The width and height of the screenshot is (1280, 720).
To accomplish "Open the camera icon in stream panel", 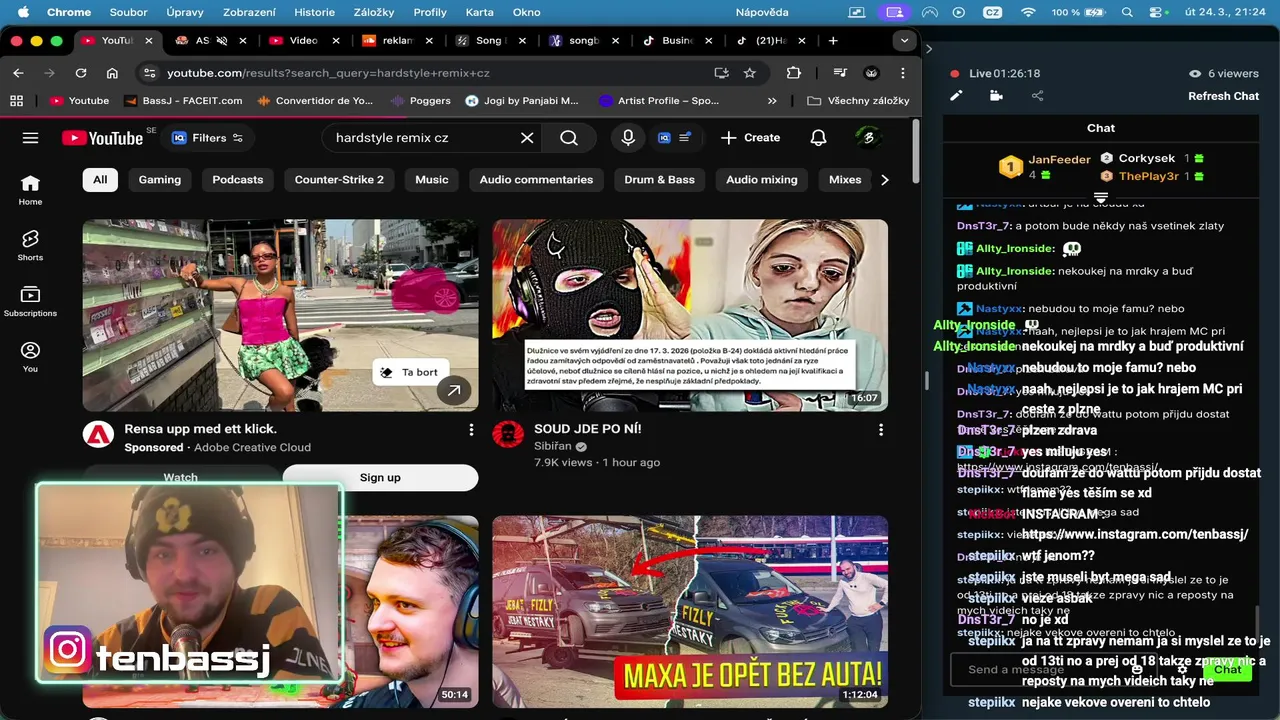I will 996,96.
